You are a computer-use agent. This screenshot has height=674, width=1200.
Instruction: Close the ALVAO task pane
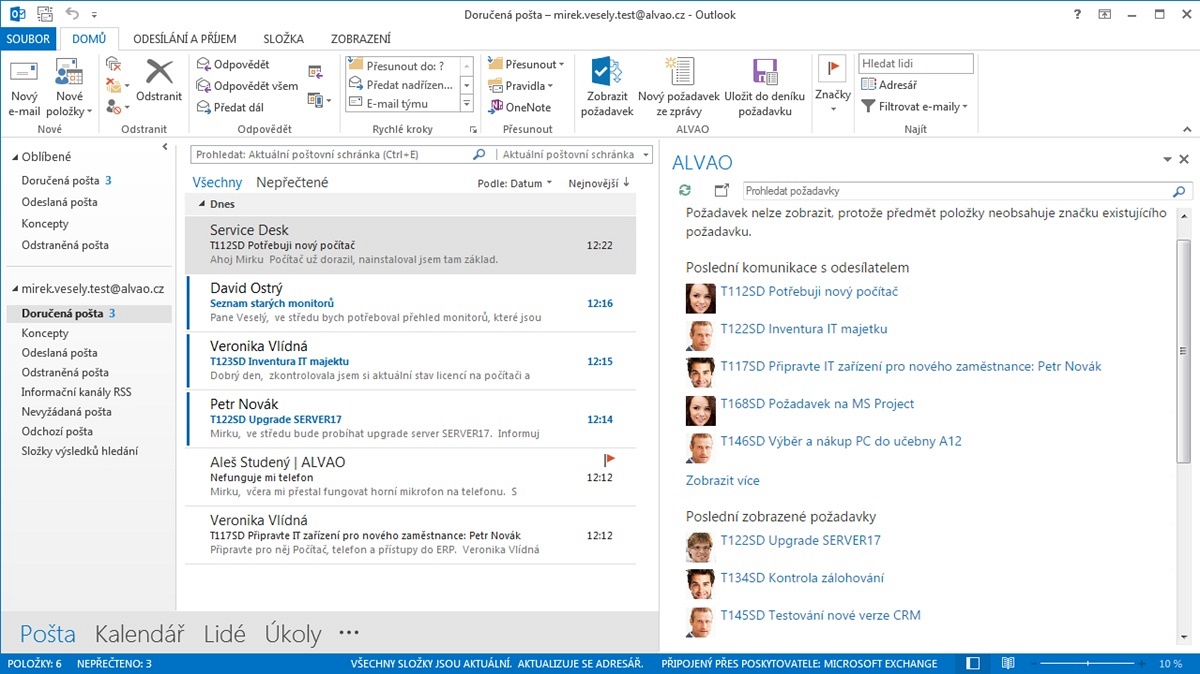click(x=1184, y=160)
